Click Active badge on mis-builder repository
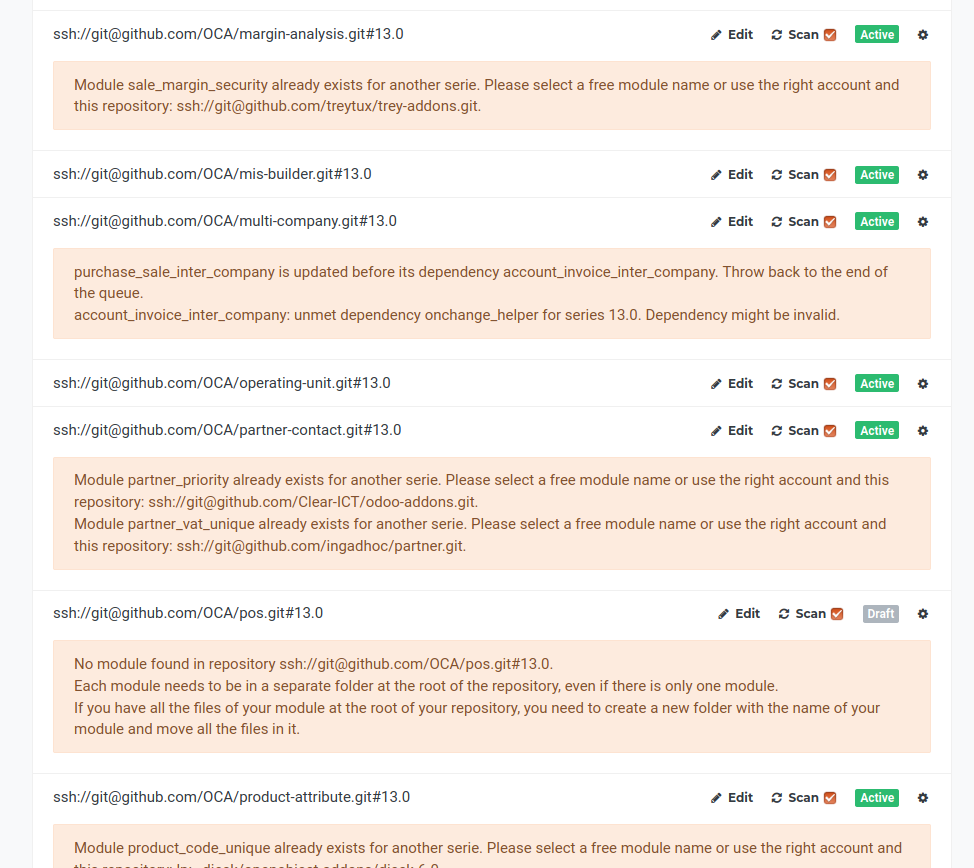 click(x=877, y=174)
